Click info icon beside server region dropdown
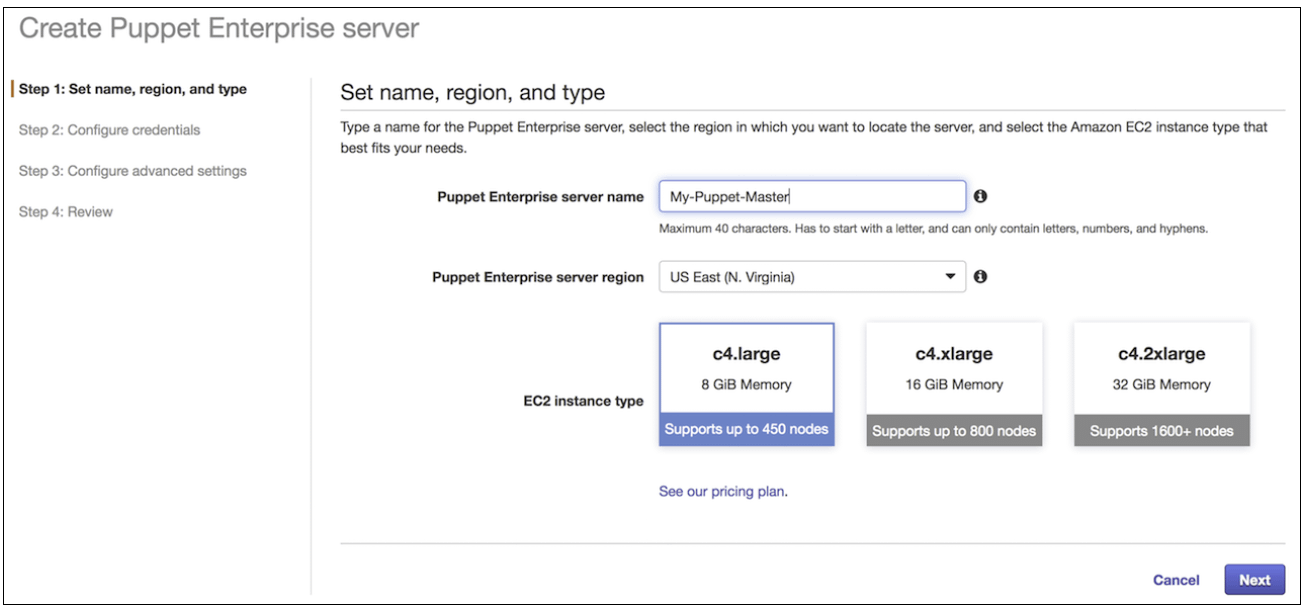Viewport: 1309px width, 610px height. 981,277
